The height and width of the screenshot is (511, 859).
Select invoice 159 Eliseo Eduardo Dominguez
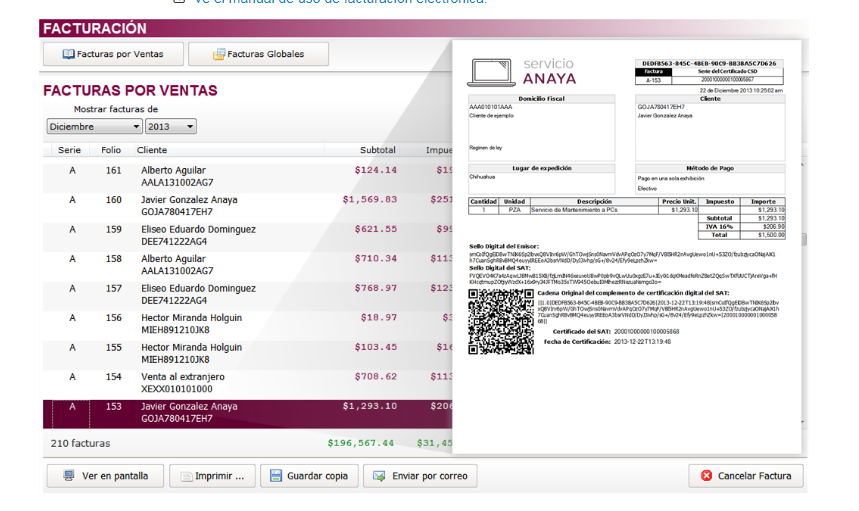point(248,236)
